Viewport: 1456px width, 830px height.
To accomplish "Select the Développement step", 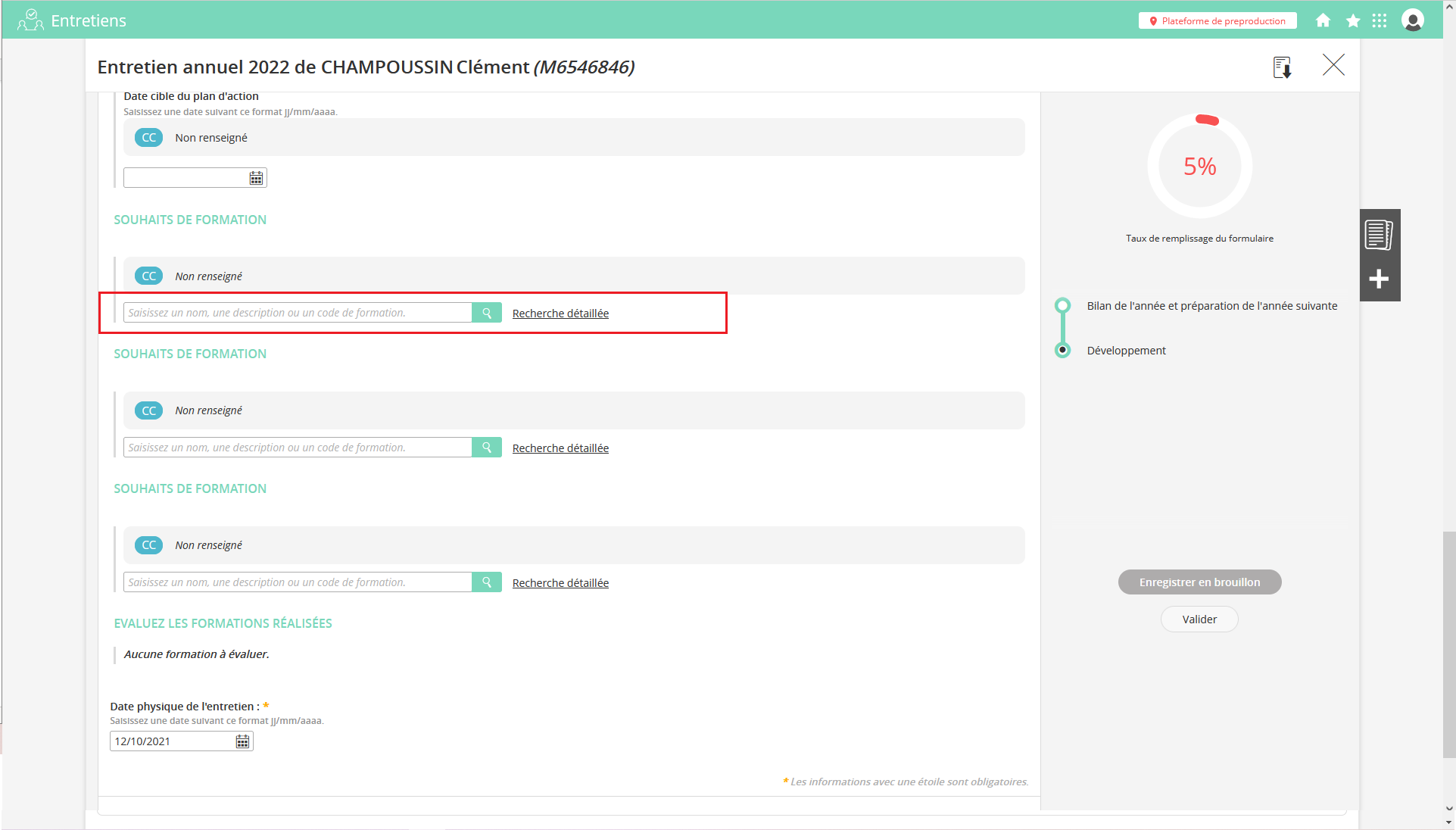I will click(x=1126, y=351).
